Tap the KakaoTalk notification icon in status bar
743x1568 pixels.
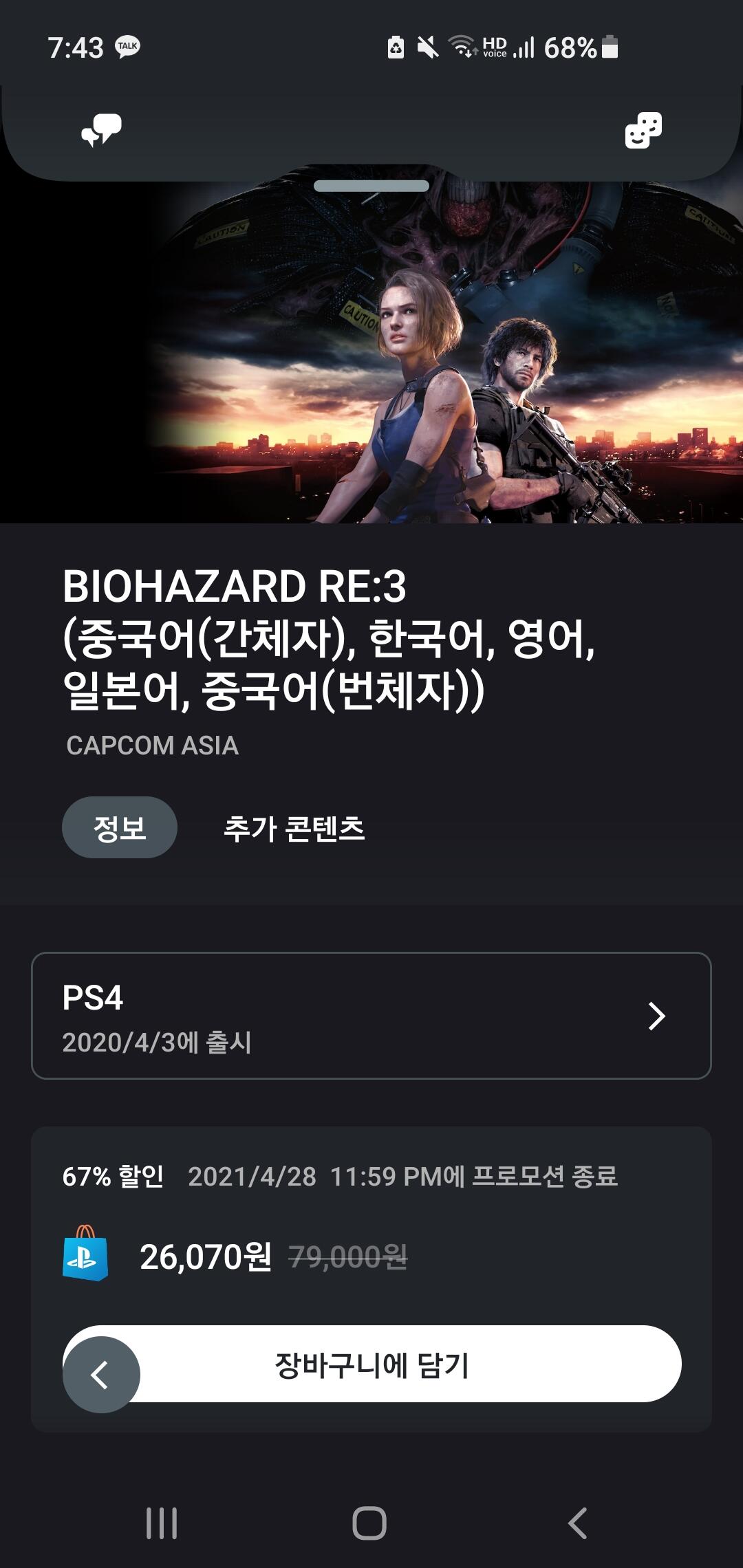pyautogui.click(x=127, y=47)
